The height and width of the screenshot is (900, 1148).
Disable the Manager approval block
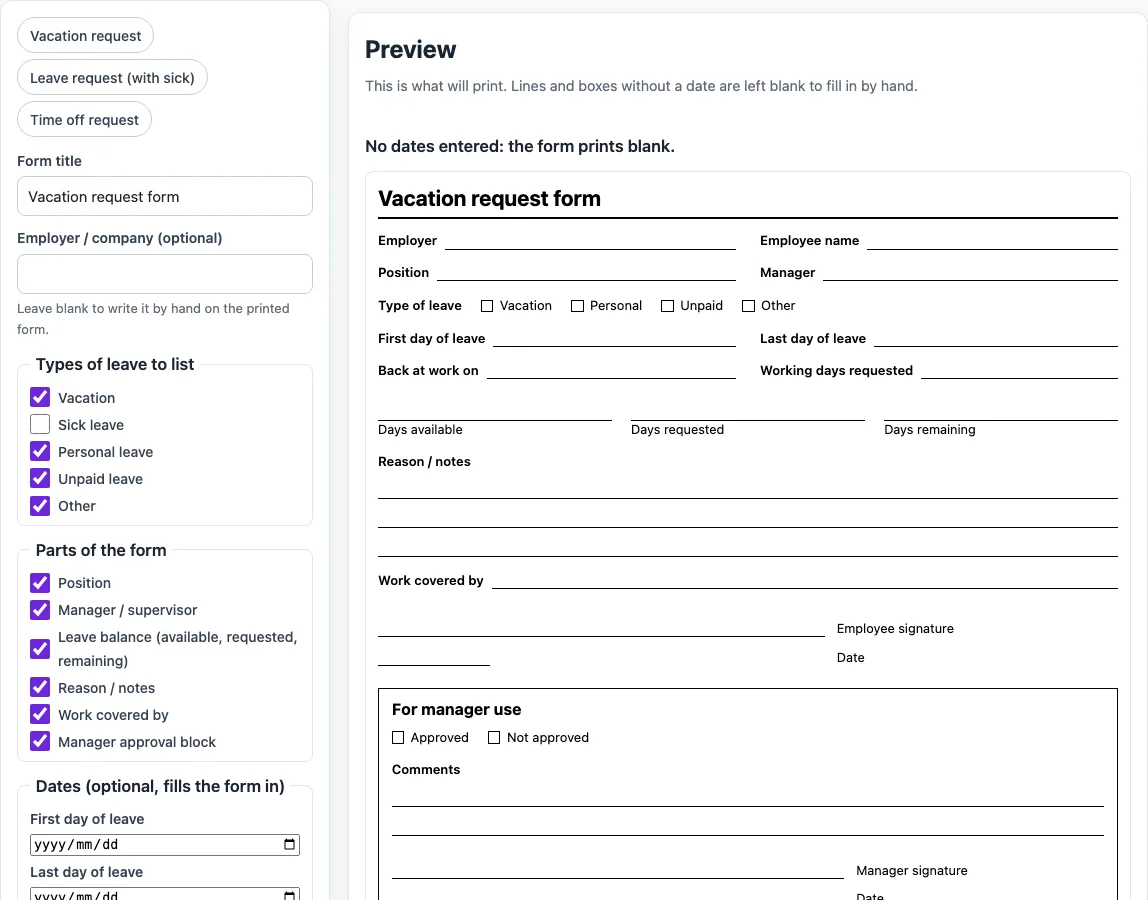(x=40, y=742)
